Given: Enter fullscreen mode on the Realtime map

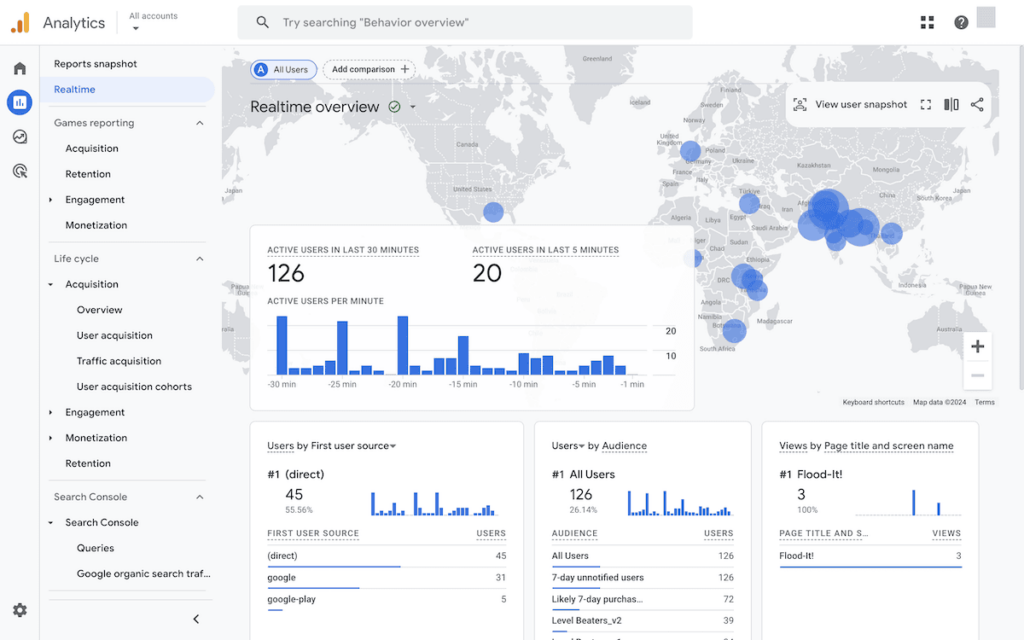Looking at the screenshot, I should coord(925,103).
